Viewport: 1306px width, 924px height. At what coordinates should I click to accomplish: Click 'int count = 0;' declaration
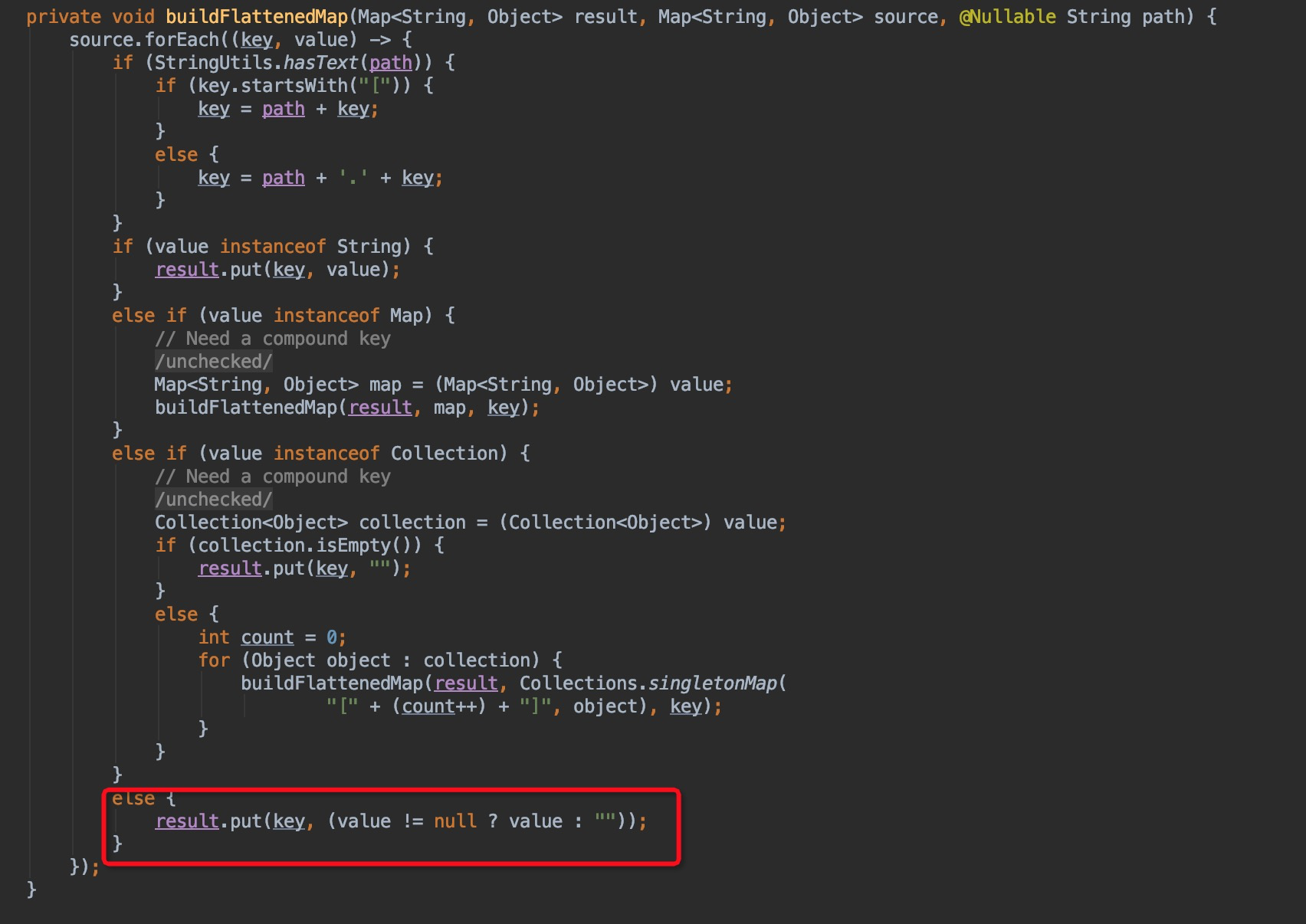(272, 637)
